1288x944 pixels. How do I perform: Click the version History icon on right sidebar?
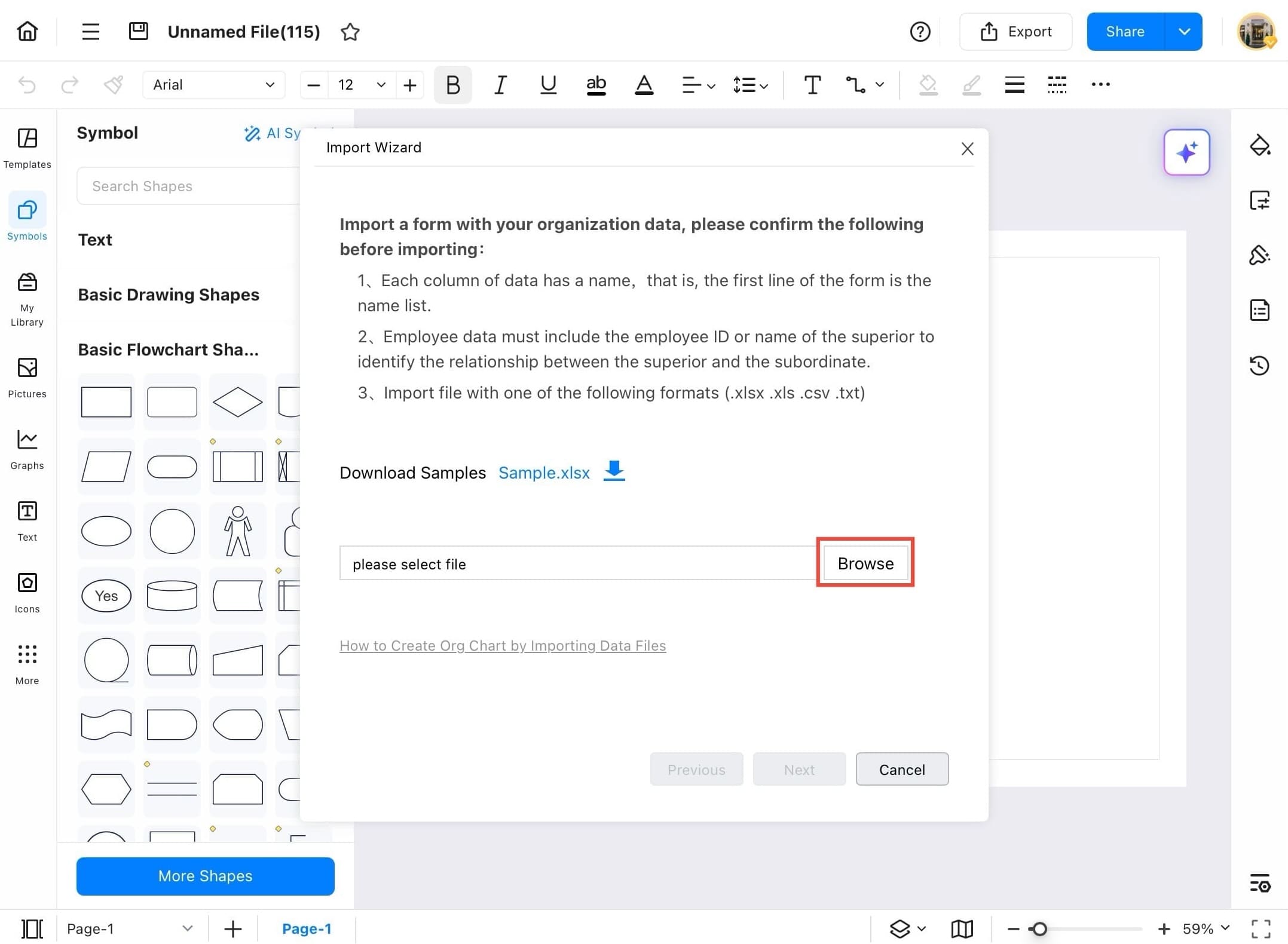[1260, 366]
